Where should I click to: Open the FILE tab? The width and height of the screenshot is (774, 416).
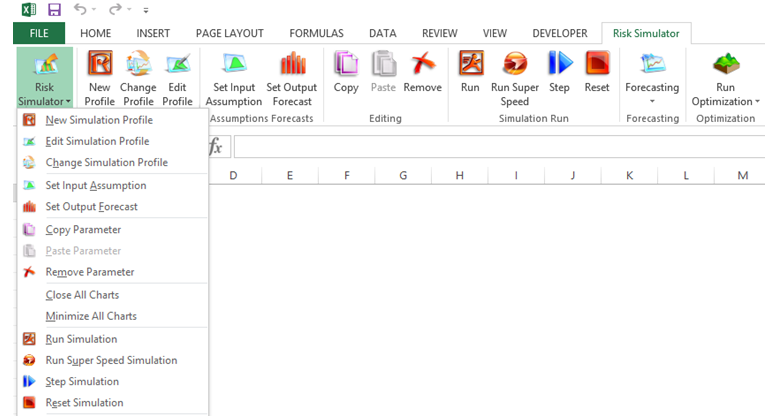click(x=39, y=33)
